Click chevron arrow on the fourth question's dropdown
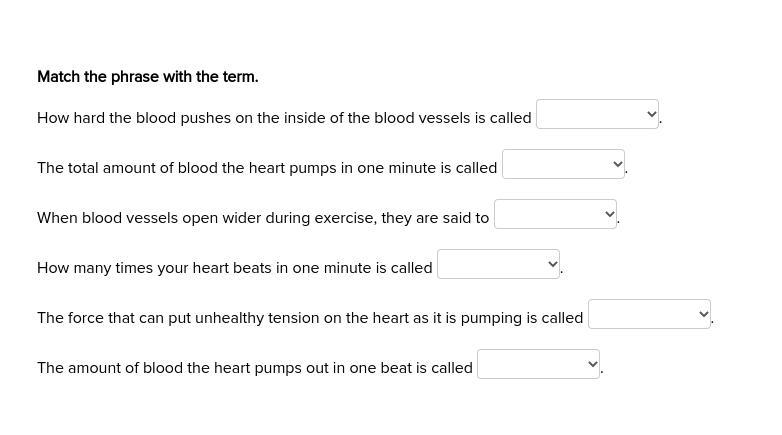This screenshot has height=435, width=782. point(553,265)
